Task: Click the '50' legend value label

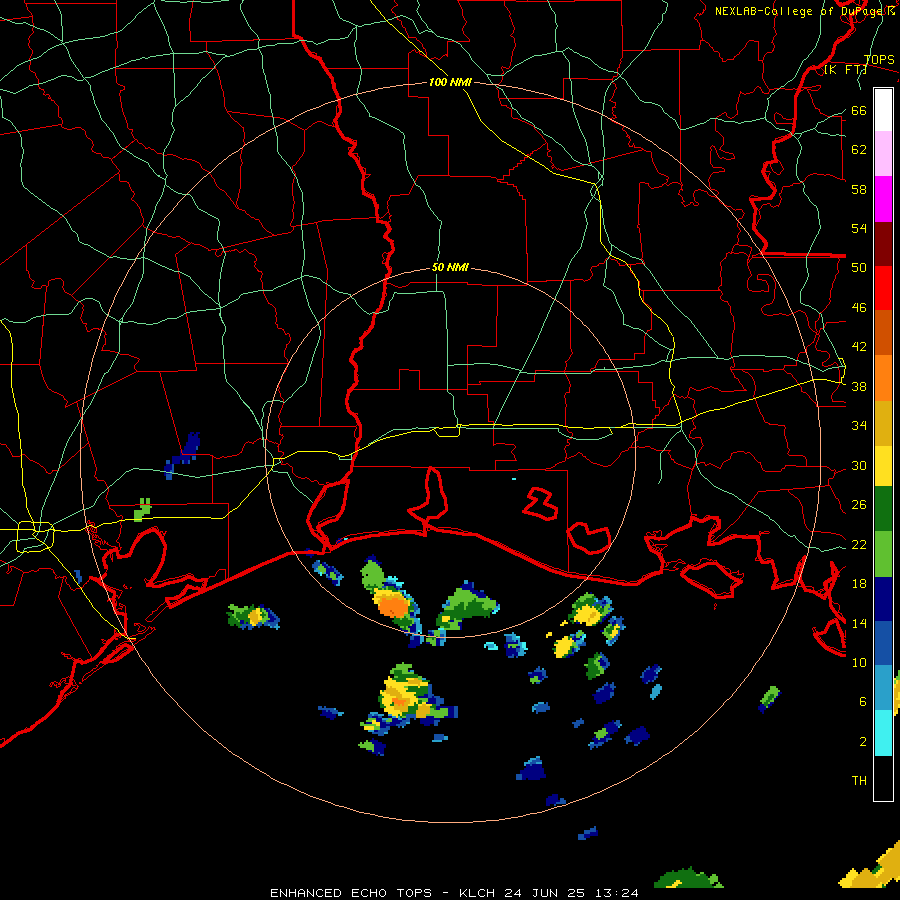Action: 859,268
